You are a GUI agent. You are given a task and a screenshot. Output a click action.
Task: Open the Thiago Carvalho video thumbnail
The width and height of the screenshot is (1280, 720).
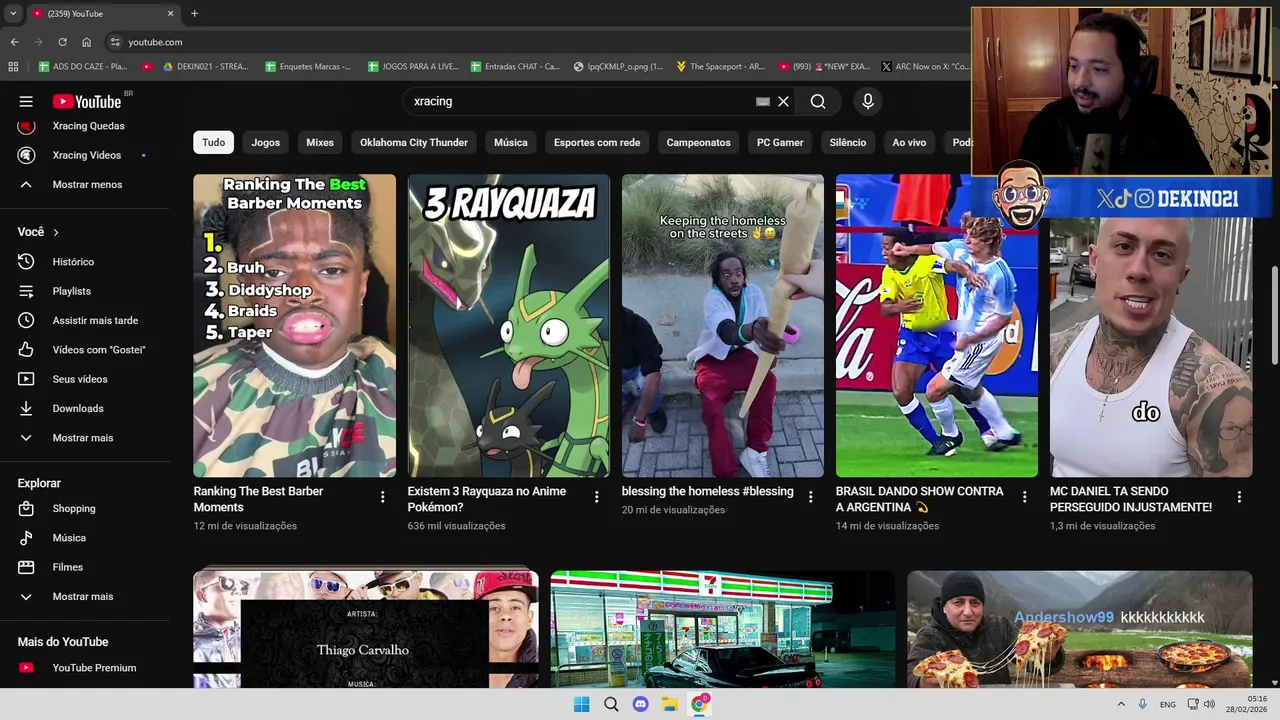[366, 629]
